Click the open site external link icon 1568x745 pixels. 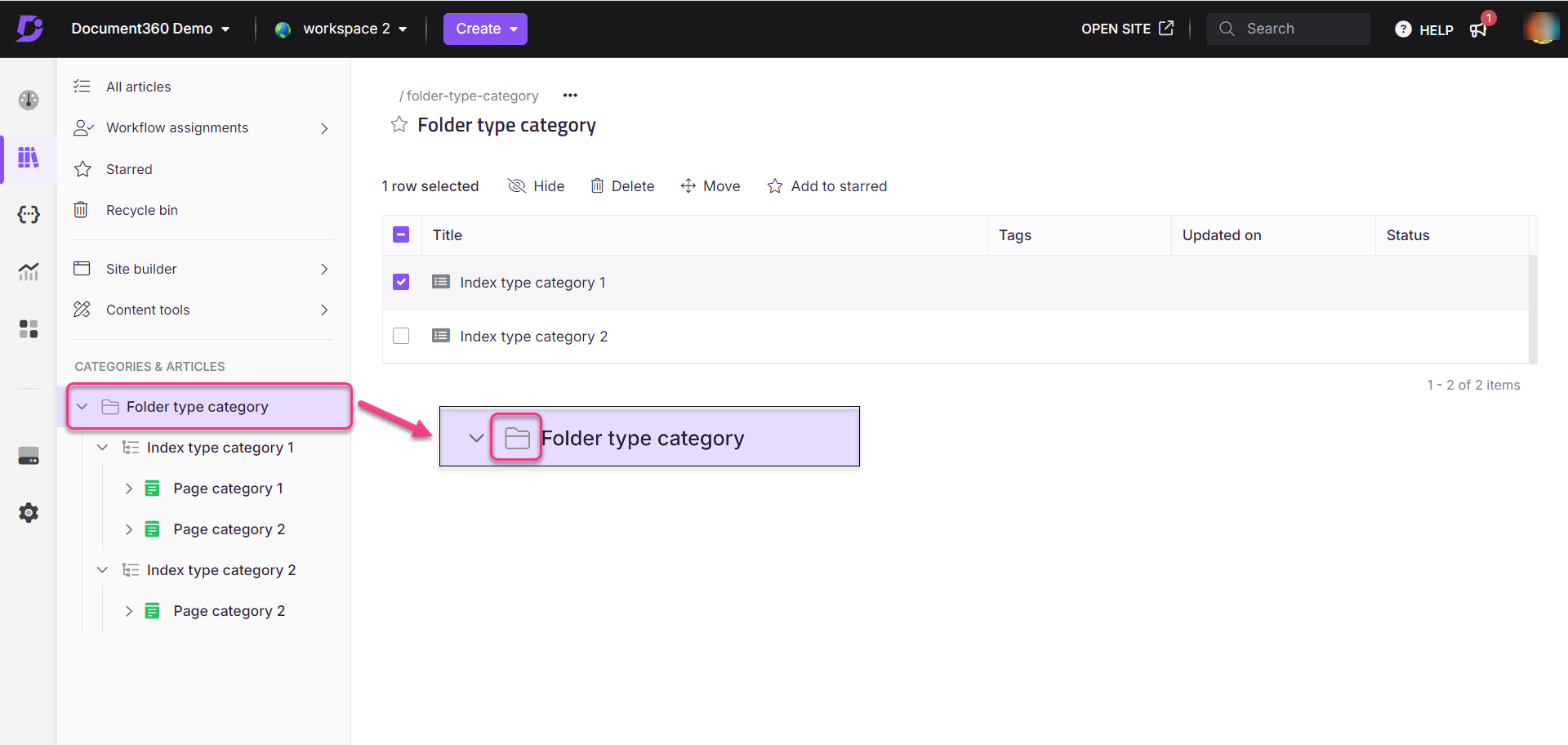[1166, 29]
